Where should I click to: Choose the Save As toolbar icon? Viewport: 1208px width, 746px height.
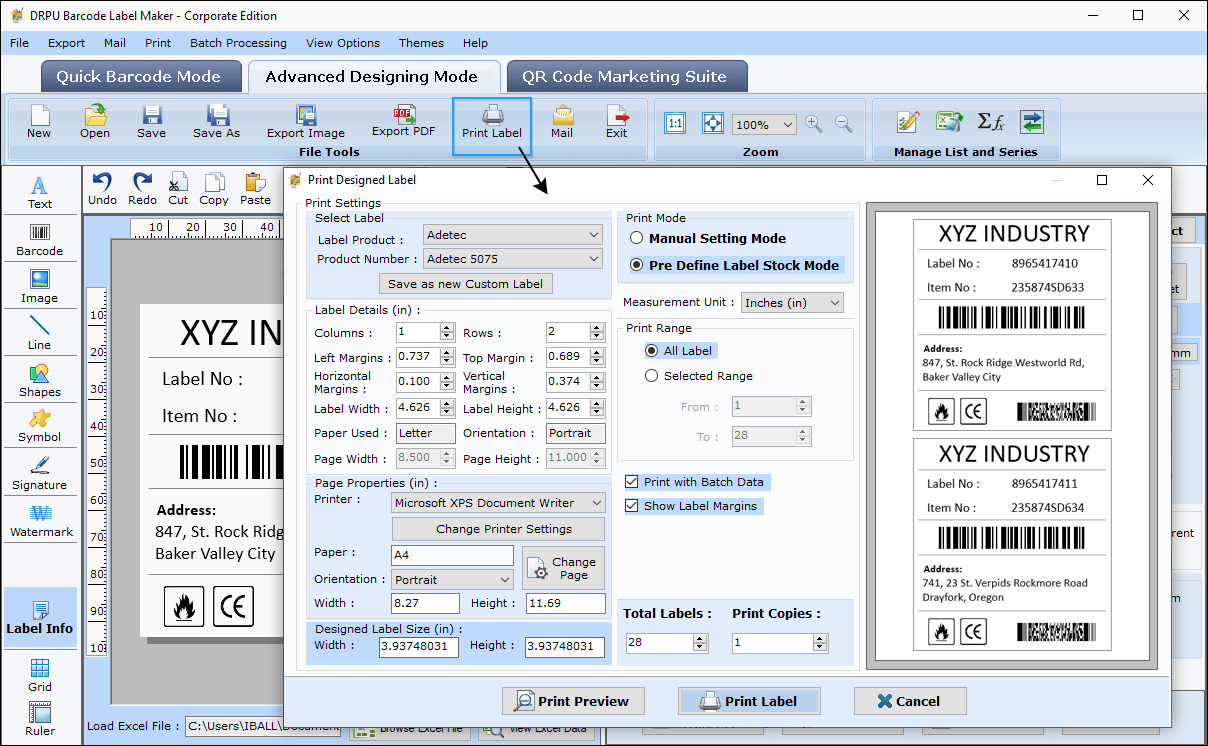(x=216, y=122)
